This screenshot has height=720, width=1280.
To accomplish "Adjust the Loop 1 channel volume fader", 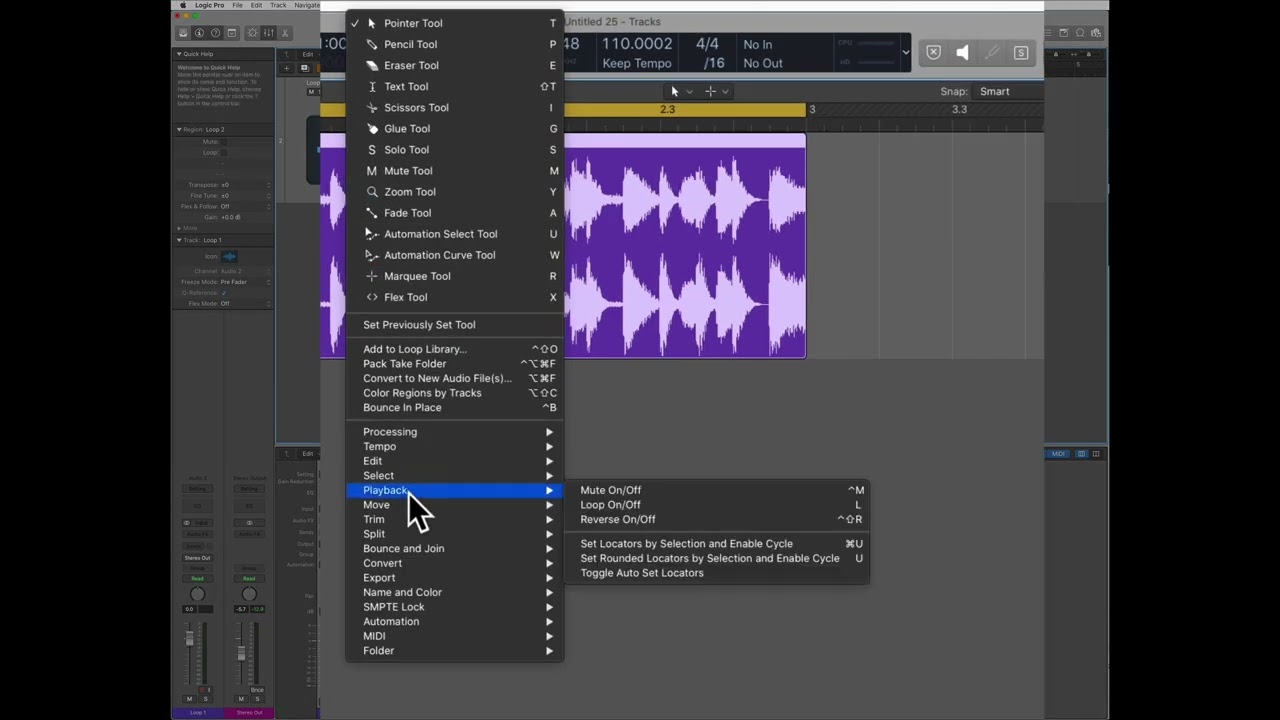I will coord(189,640).
